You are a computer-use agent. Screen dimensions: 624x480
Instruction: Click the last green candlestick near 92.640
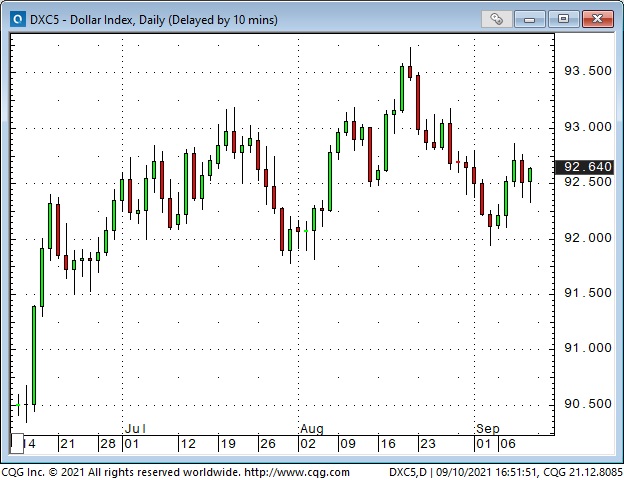click(x=530, y=185)
